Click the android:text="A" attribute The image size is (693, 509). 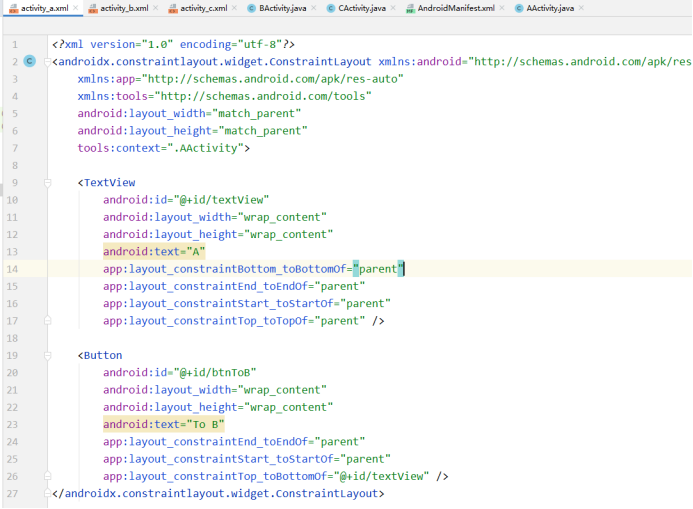154,251
